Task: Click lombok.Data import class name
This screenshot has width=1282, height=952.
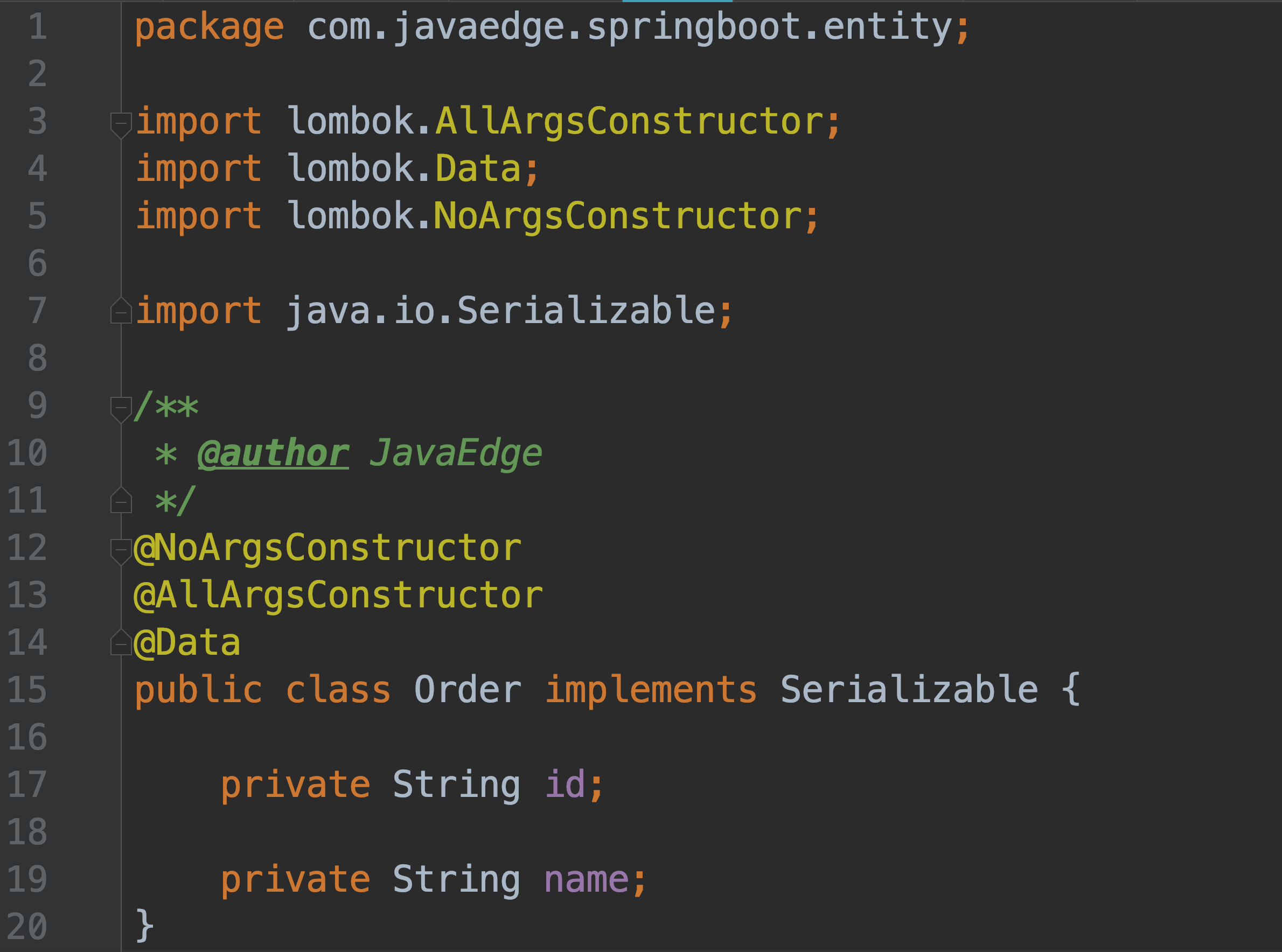Action: [x=478, y=169]
